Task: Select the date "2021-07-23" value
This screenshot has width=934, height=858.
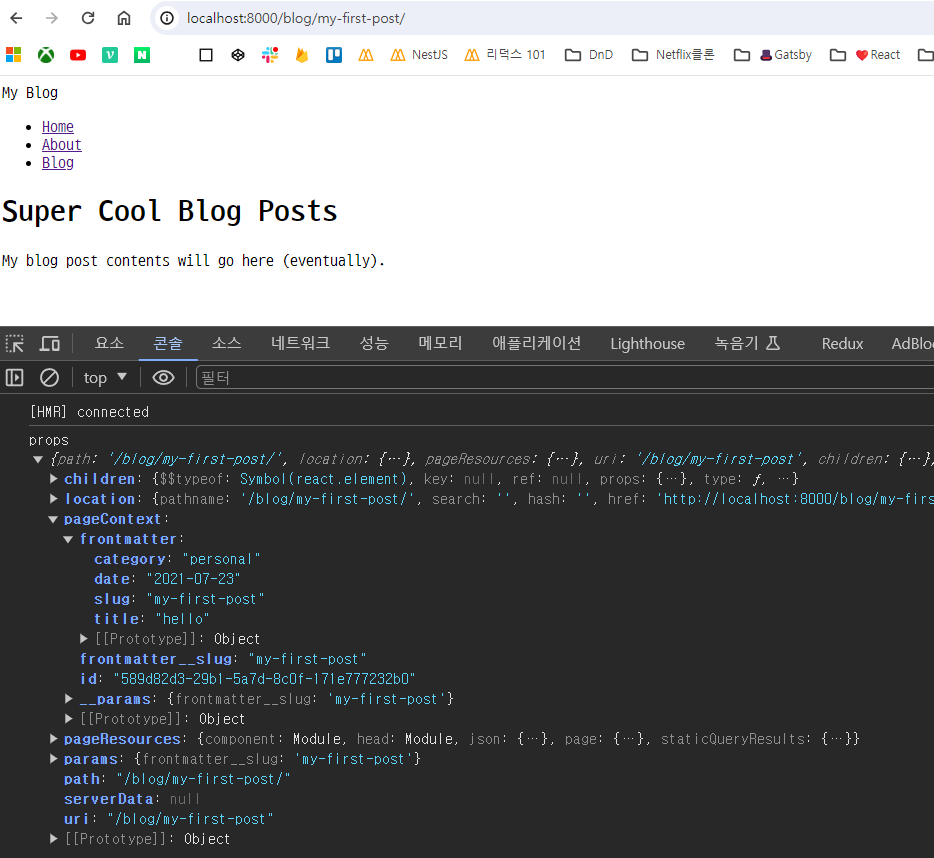Action: click(x=193, y=579)
